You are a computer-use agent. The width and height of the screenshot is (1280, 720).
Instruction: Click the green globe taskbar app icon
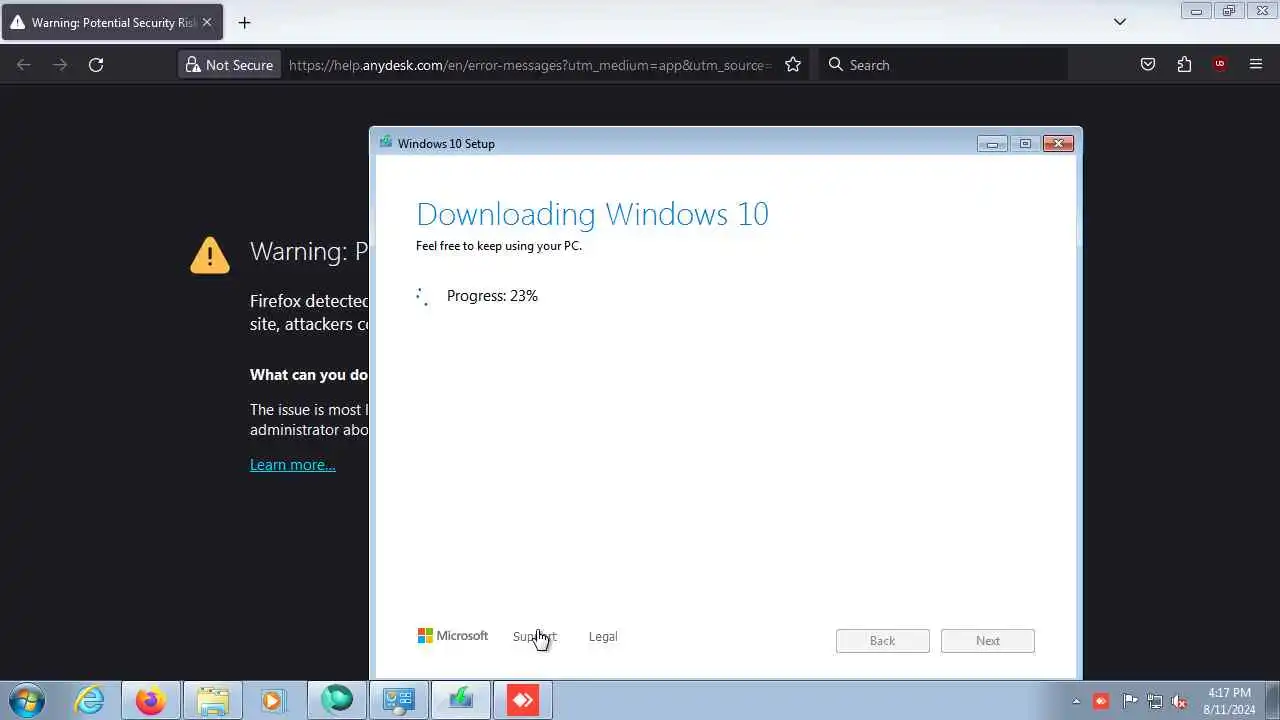[x=337, y=700]
